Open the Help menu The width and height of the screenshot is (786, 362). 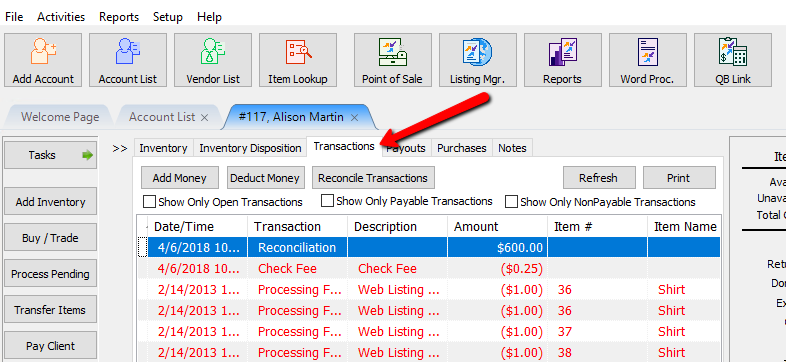[209, 17]
